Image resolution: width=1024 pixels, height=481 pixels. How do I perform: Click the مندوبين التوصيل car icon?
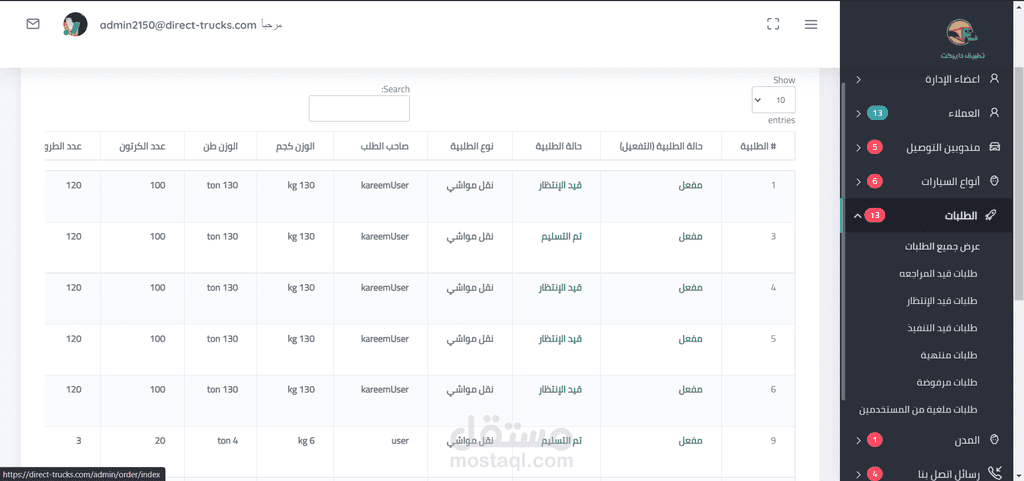pos(995,147)
